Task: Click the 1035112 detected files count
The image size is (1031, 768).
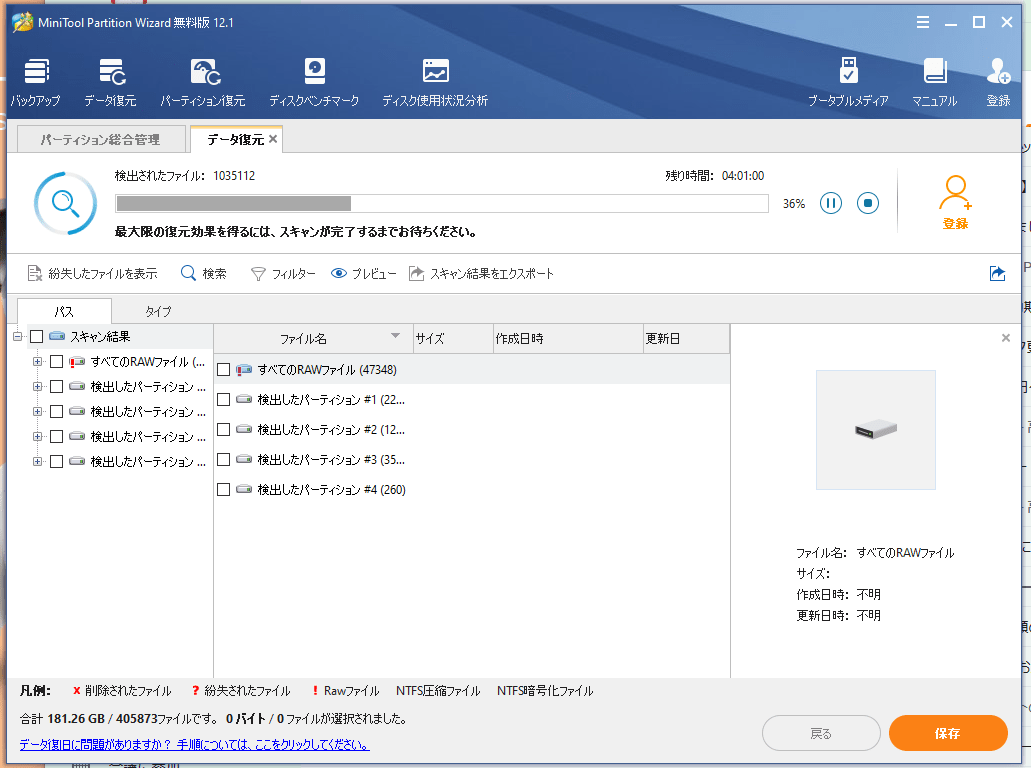Action: coord(234,176)
